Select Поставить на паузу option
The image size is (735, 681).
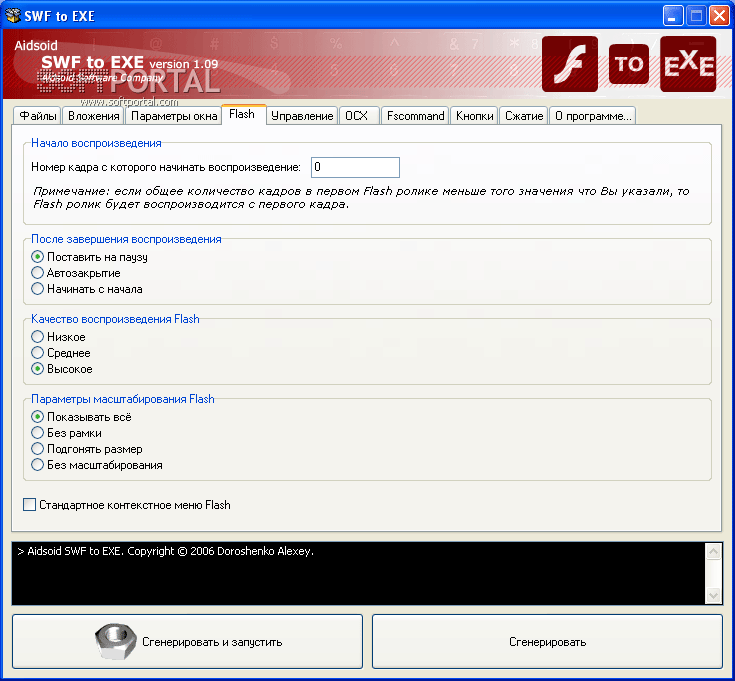pyautogui.click(x=89, y=257)
